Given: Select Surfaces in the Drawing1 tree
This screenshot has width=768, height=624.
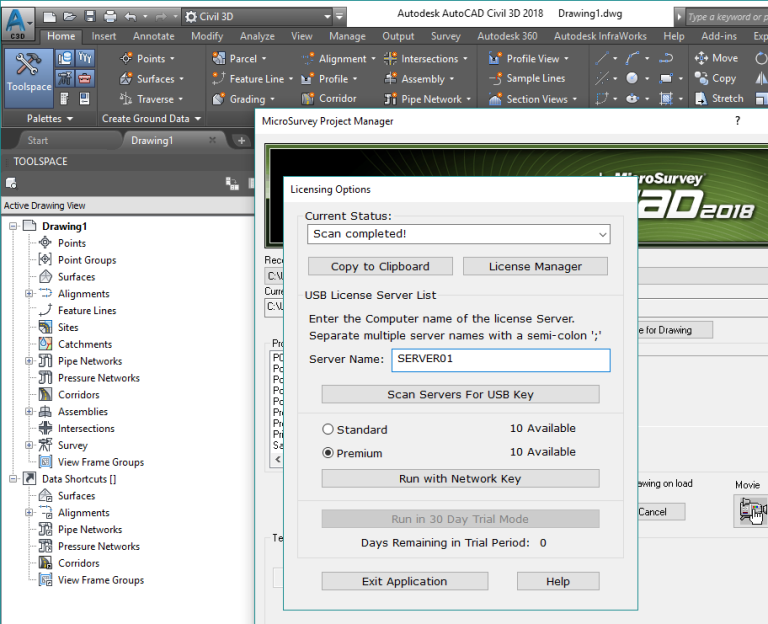Looking at the screenshot, I should tap(76, 277).
